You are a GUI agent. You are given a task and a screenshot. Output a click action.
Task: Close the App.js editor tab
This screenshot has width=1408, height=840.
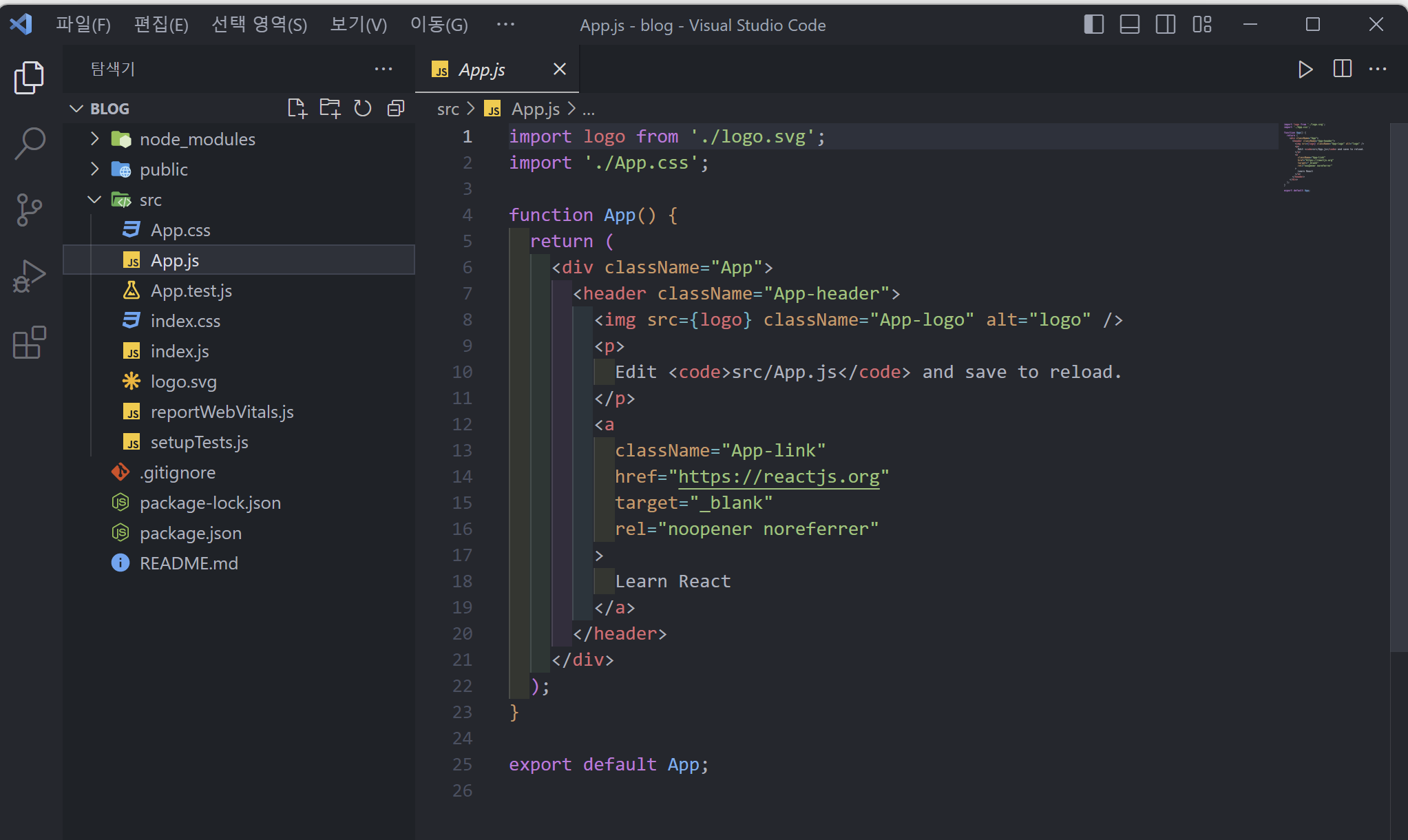[x=560, y=69]
